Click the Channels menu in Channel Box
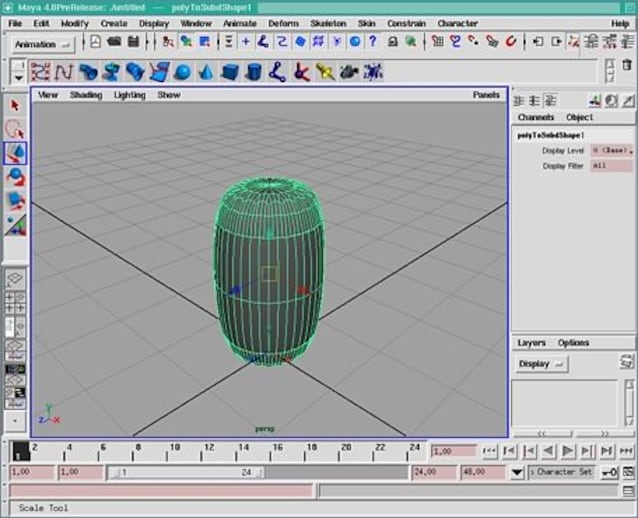The height and width of the screenshot is (518, 638). [x=536, y=117]
